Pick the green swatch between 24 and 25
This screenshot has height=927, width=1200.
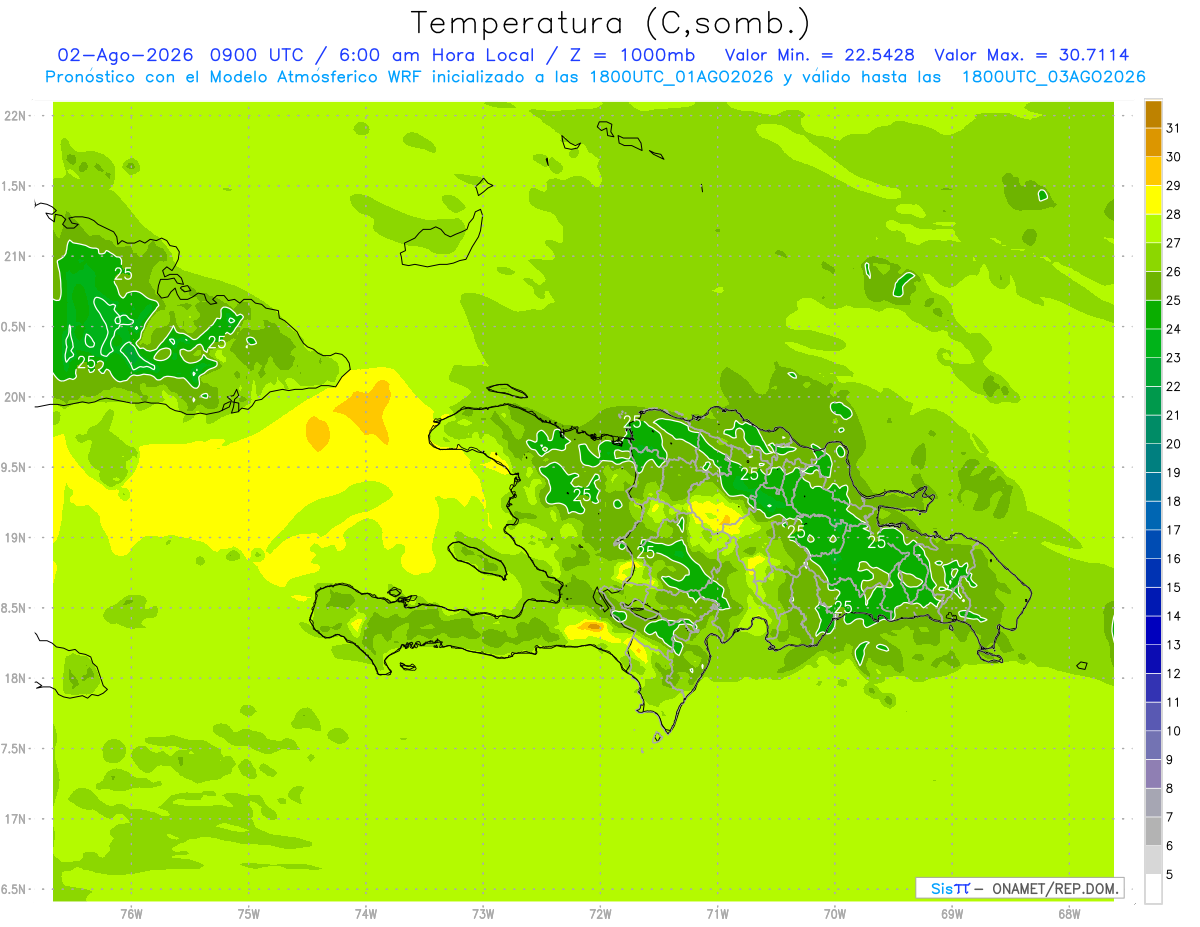pyautogui.click(x=1154, y=314)
